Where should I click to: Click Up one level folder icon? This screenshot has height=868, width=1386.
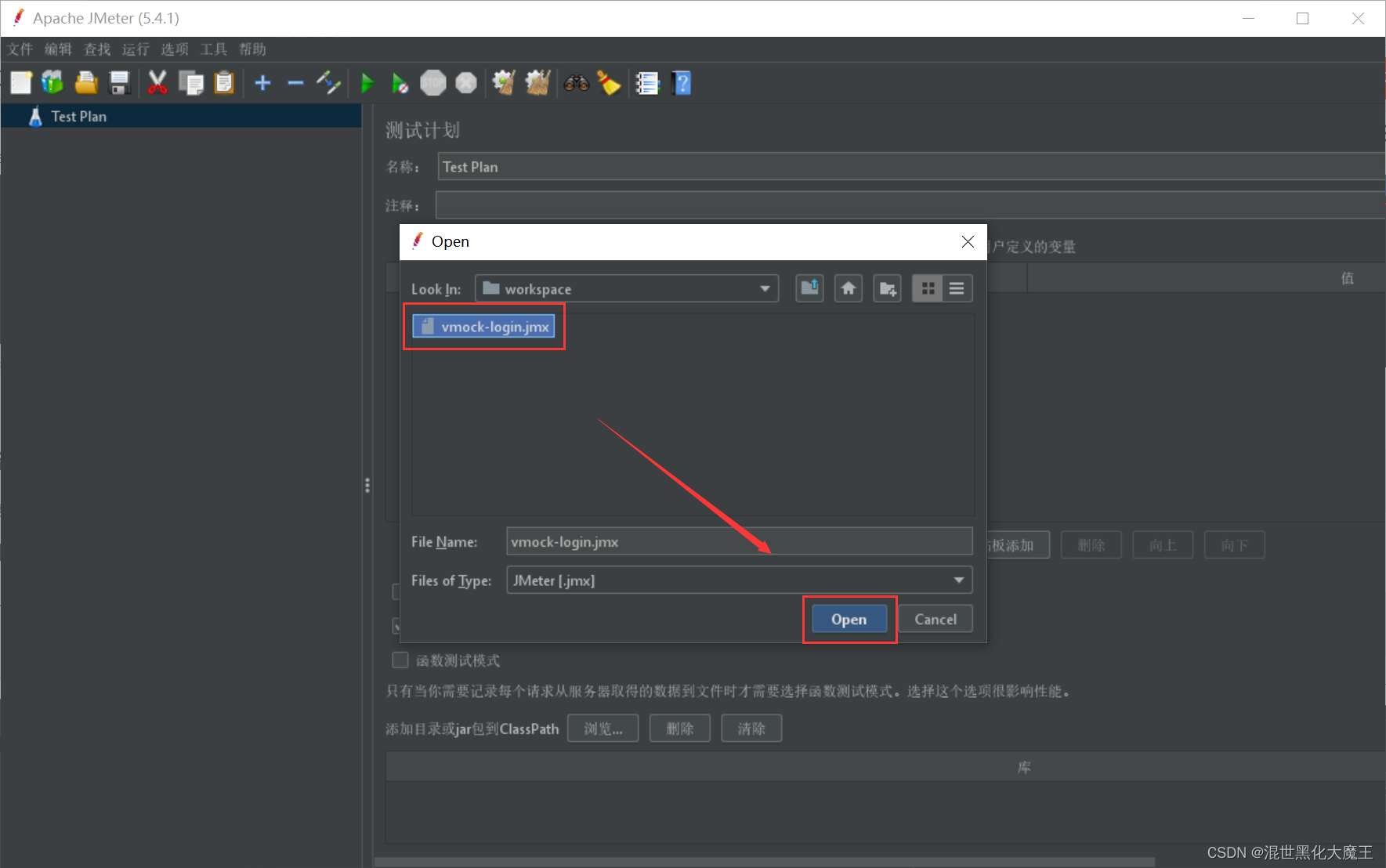[x=809, y=288]
